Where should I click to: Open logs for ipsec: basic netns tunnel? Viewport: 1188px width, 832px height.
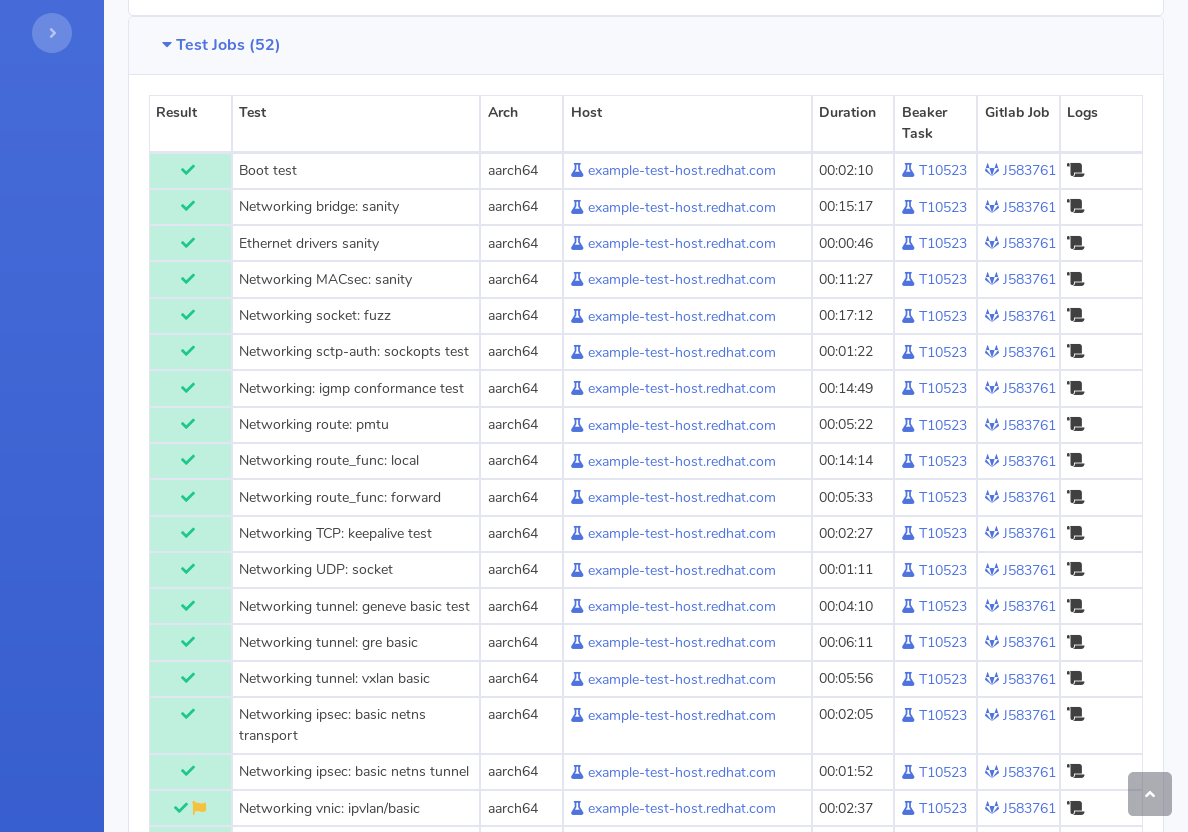point(1075,771)
